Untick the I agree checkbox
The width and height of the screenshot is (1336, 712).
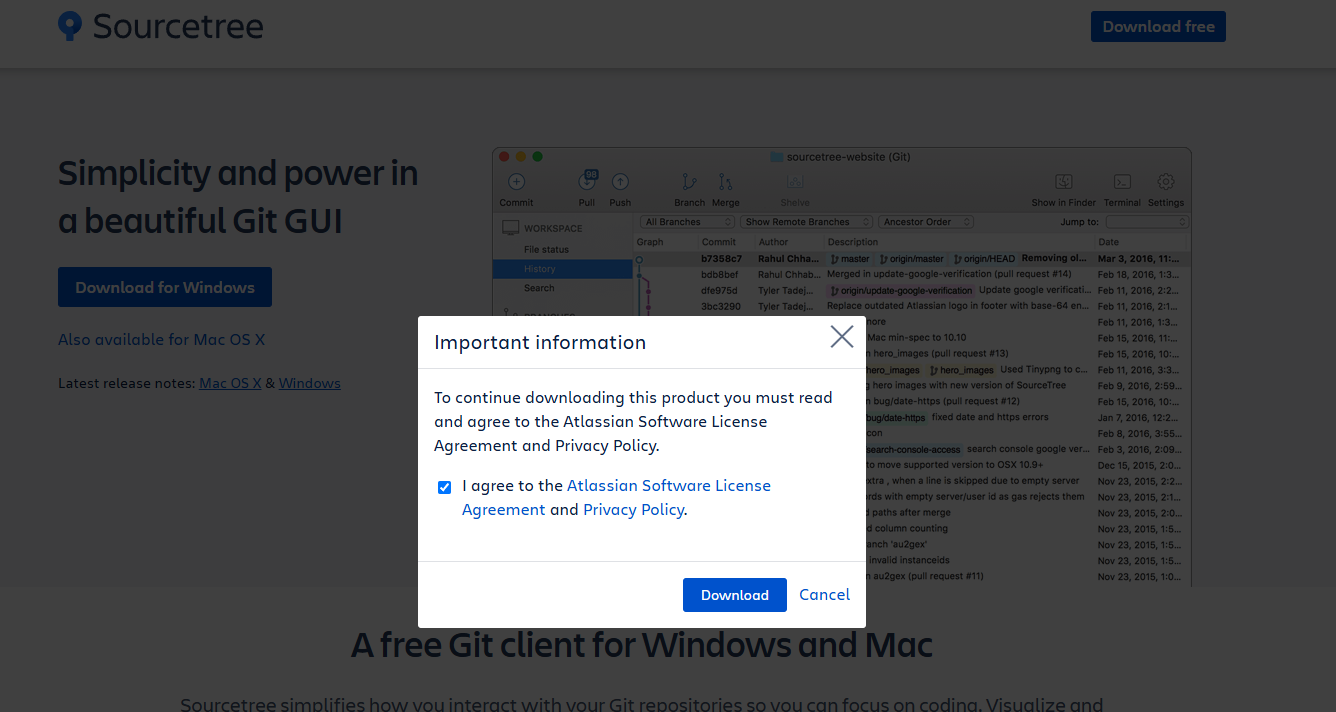(444, 487)
